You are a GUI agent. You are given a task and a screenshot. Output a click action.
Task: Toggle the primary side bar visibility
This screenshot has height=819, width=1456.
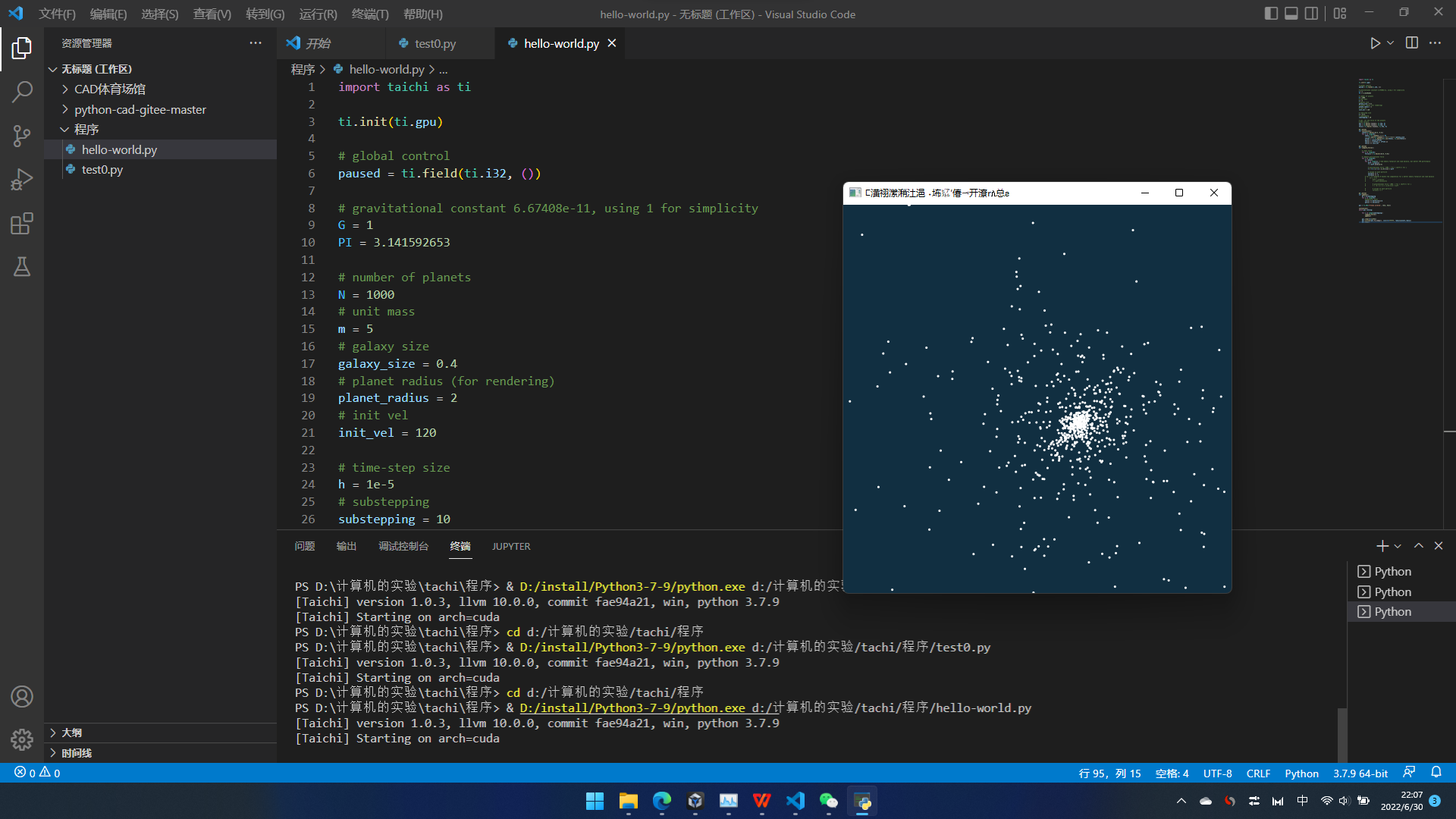(1271, 14)
